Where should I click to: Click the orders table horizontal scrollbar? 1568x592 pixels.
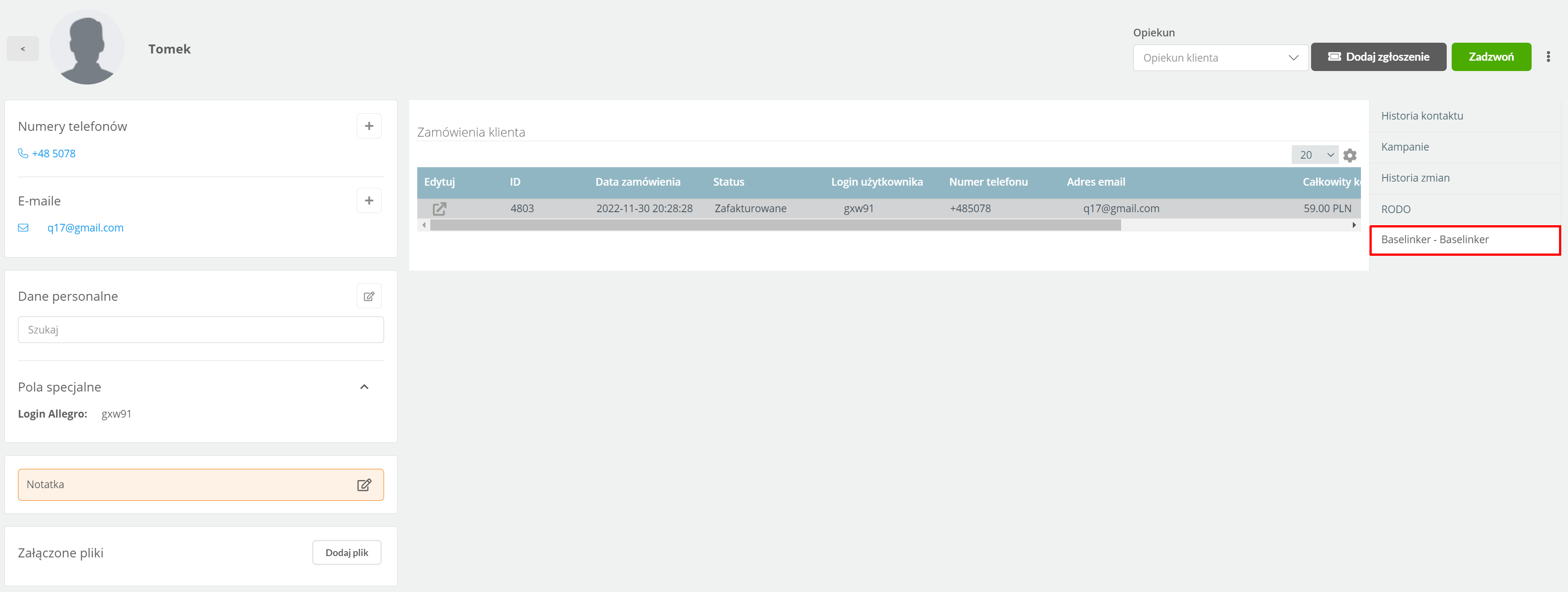coord(776,225)
